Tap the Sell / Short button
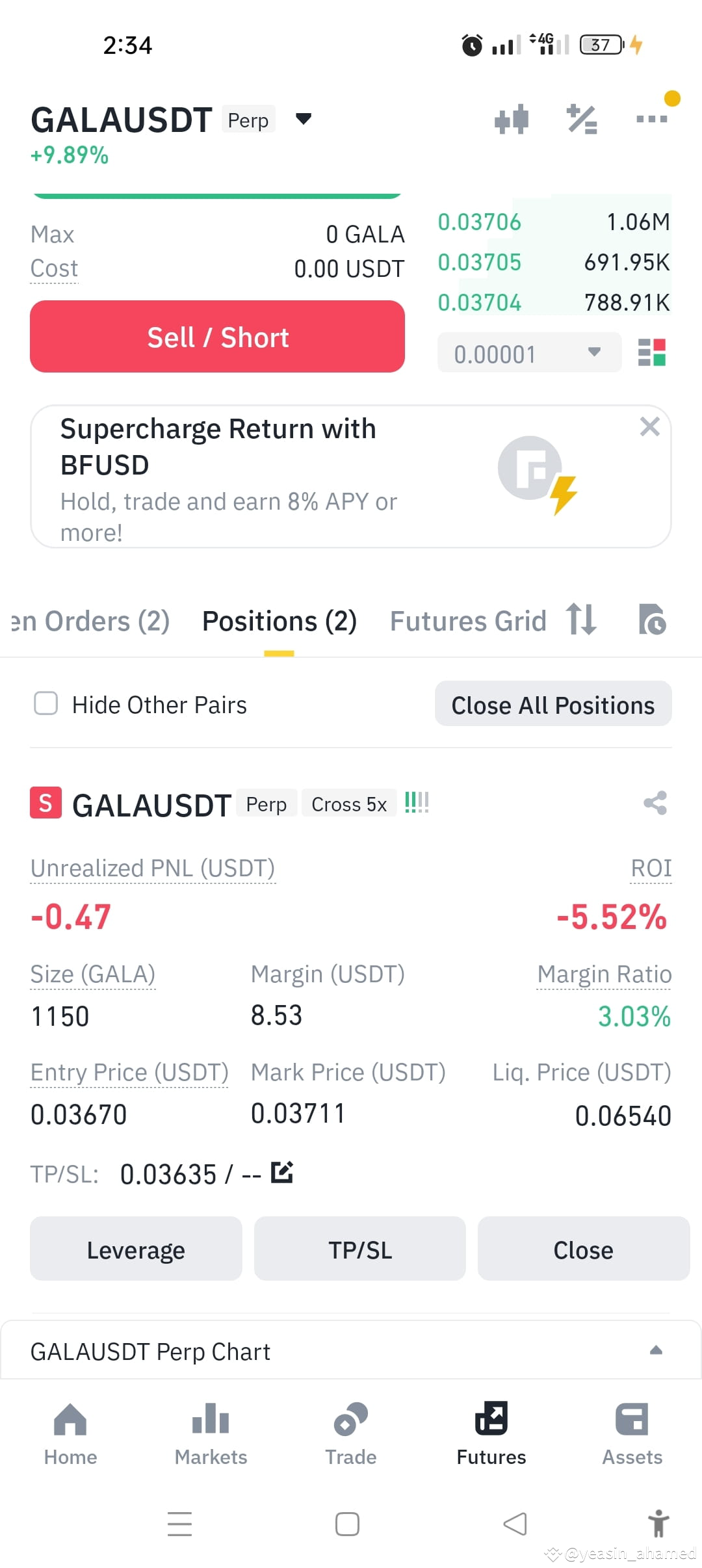702x1568 pixels. tap(218, 337)
